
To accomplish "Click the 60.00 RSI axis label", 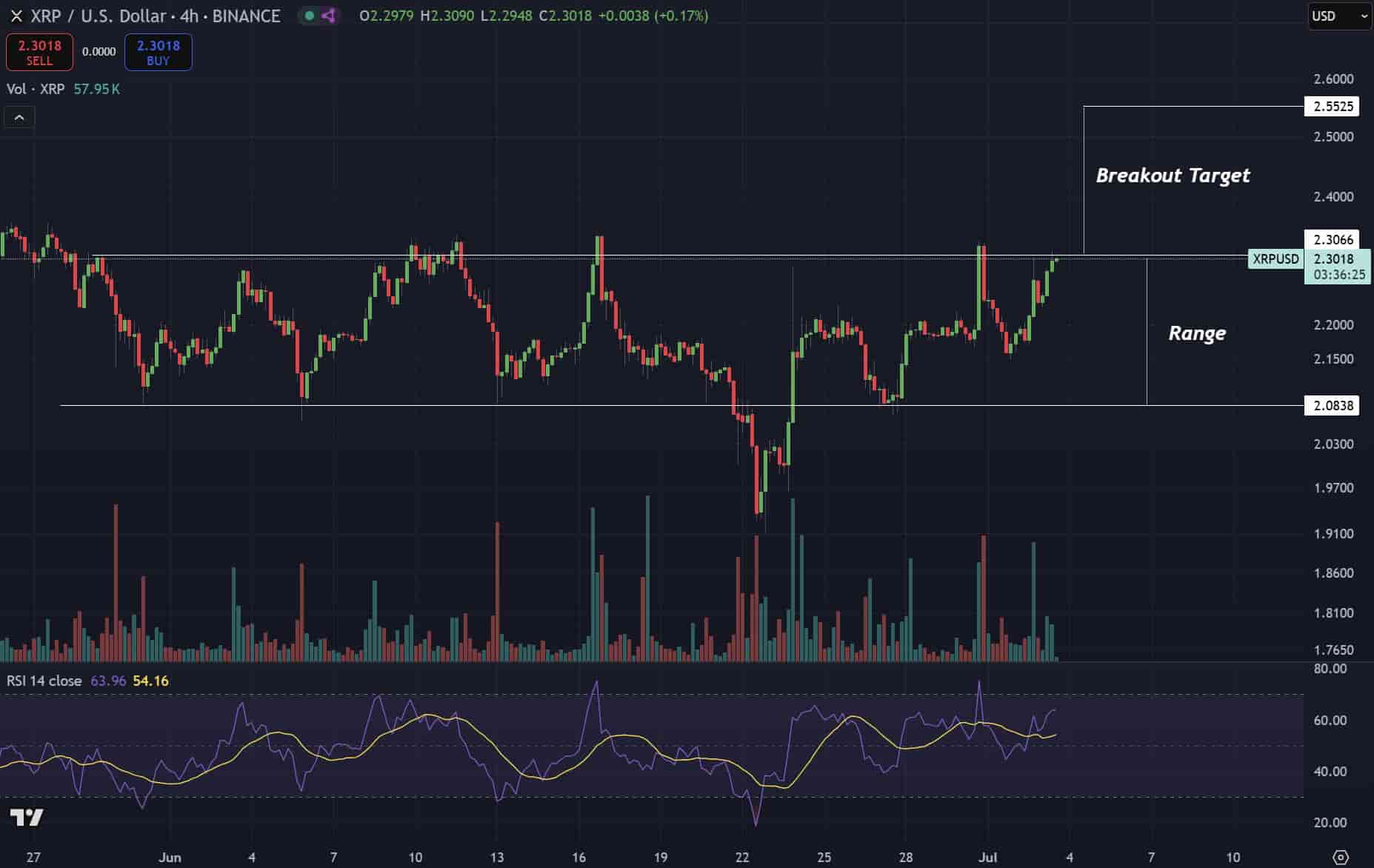I will 1330,721.
